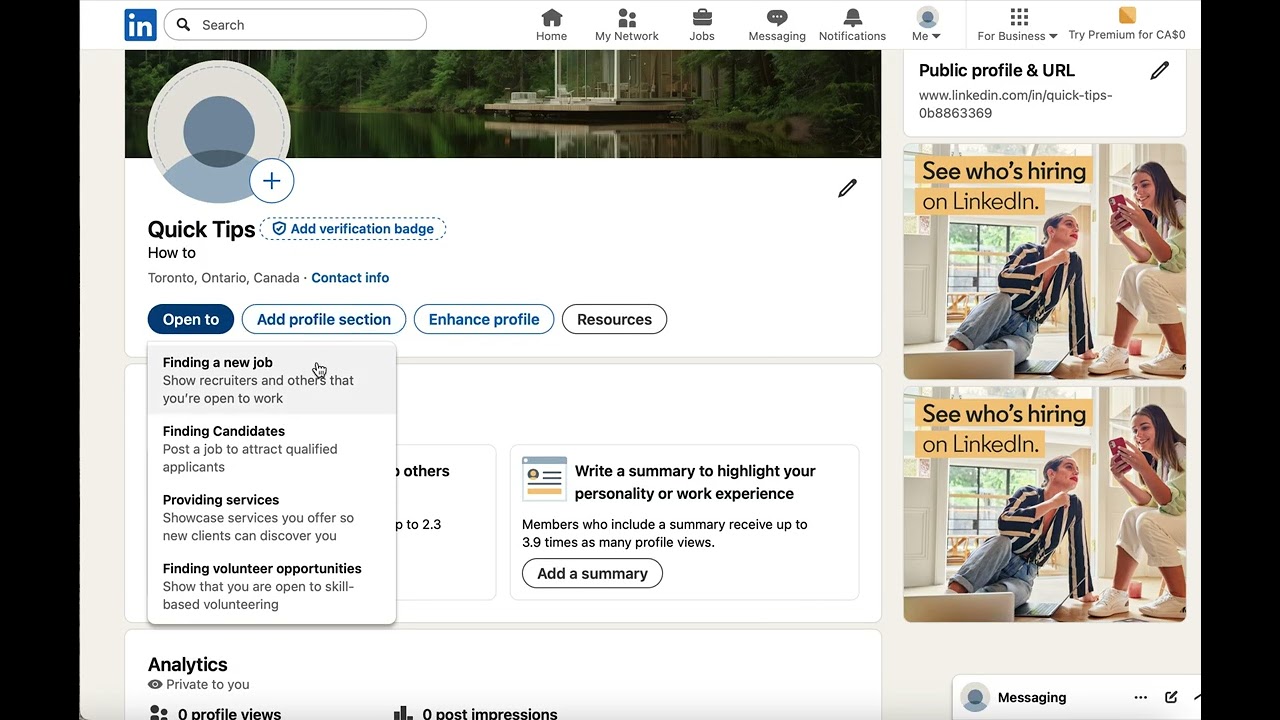Focus the Search field
The image size is (1280, 720).
click(295, 25)
